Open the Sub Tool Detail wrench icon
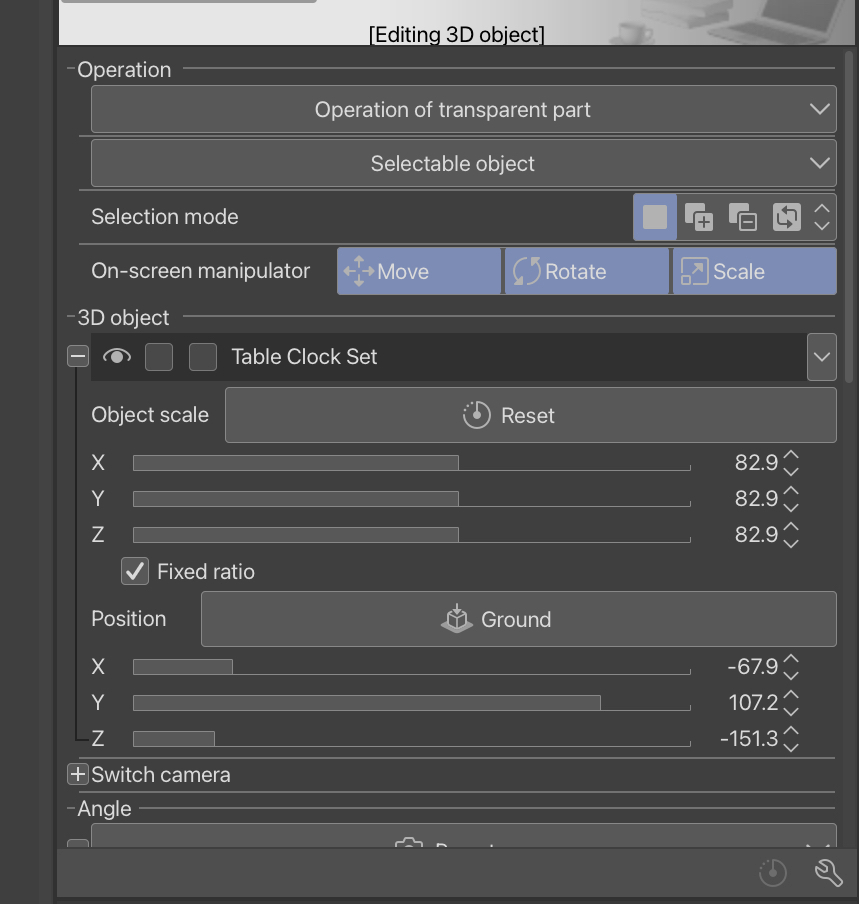 [828, 871]
